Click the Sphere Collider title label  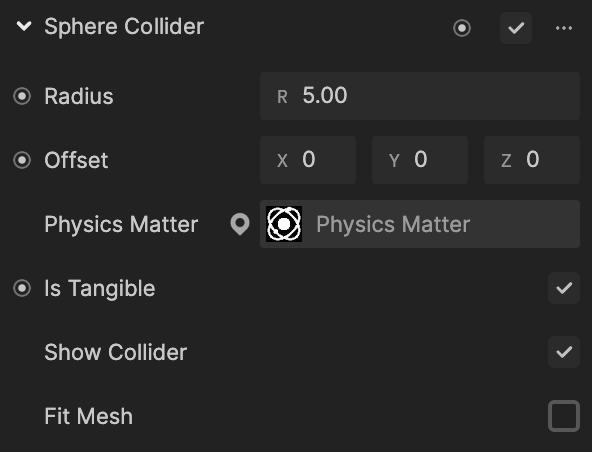pos(124,26)
